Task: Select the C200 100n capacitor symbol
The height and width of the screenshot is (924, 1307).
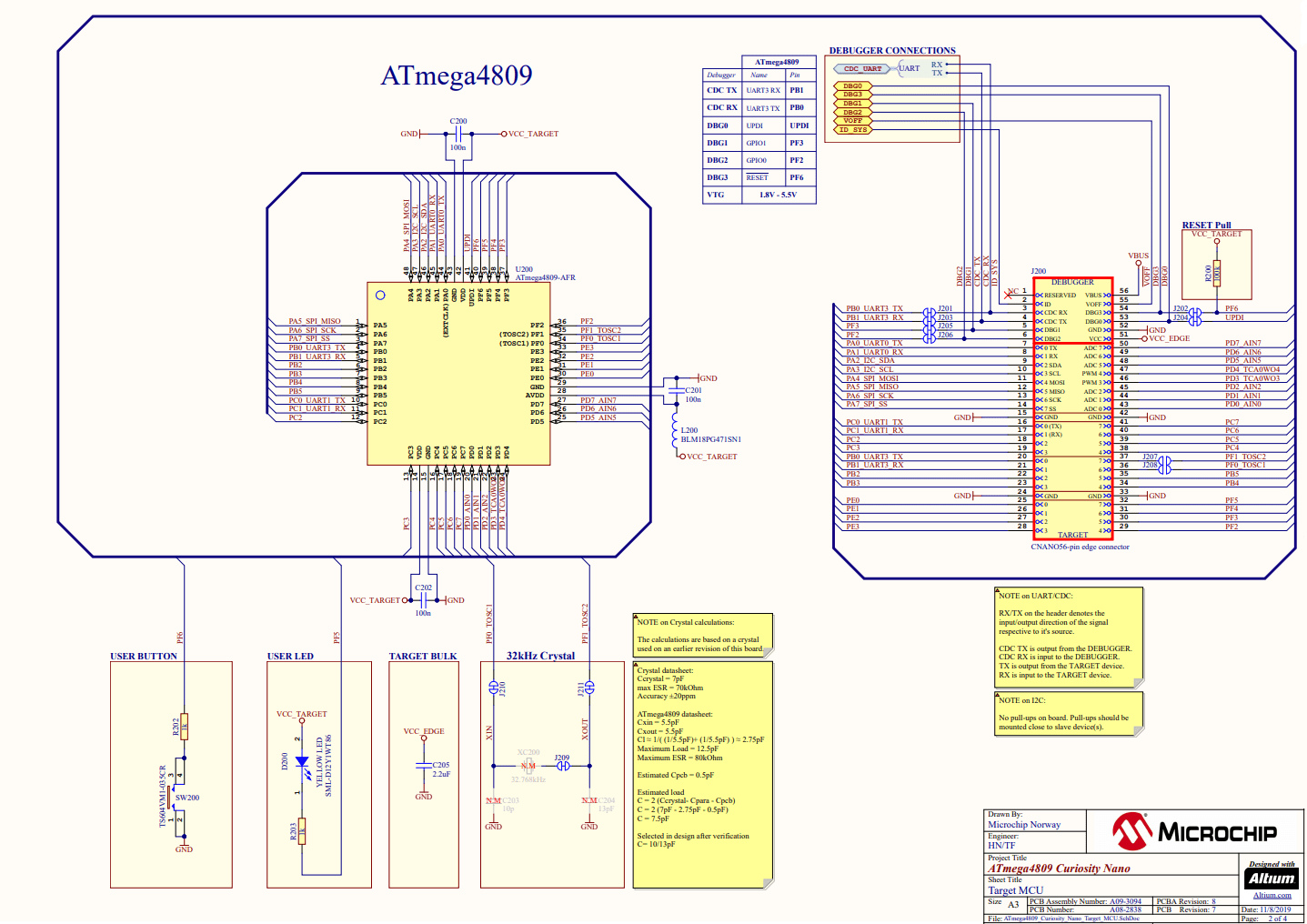Action: pos(458,134)
